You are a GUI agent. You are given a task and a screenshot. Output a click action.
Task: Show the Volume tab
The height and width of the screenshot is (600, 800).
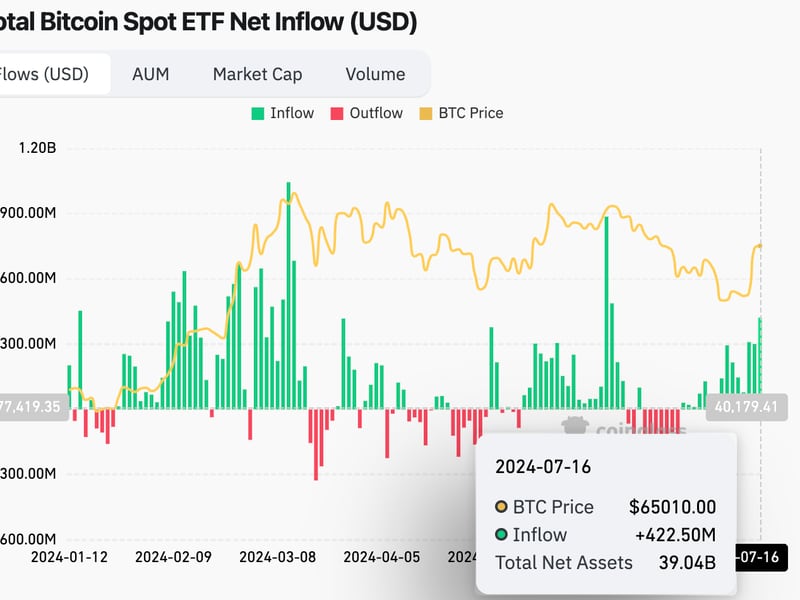tap(375, 74)
